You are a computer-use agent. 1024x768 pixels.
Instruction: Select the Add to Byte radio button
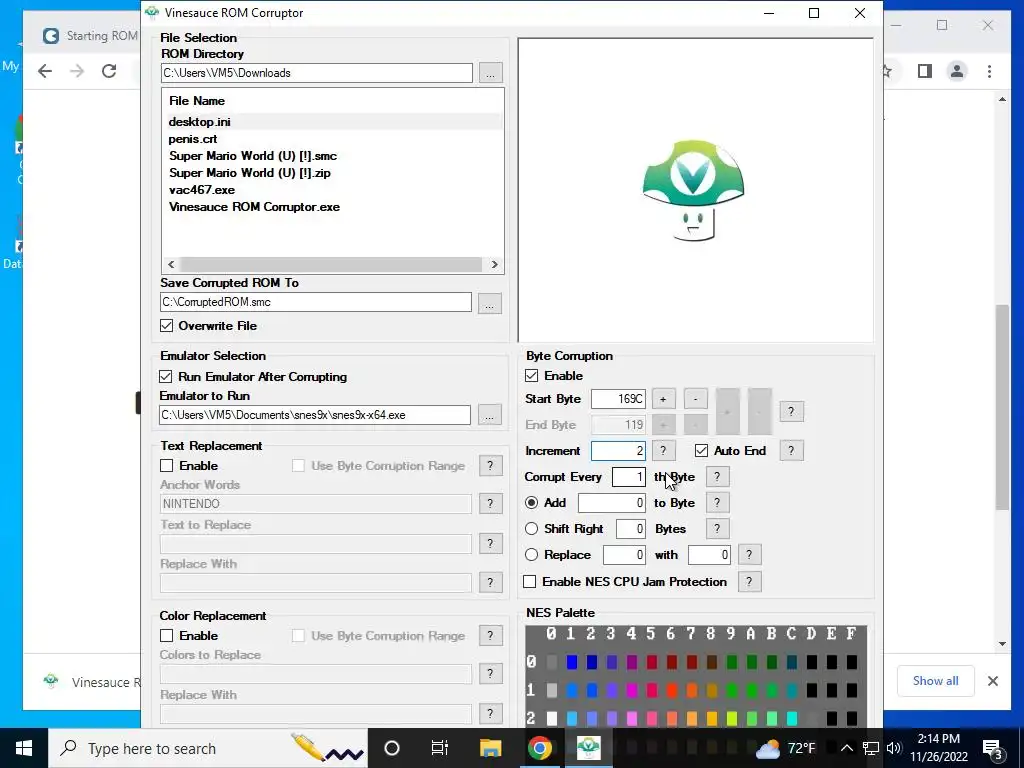pyautogui.click(x=532, y=502)
